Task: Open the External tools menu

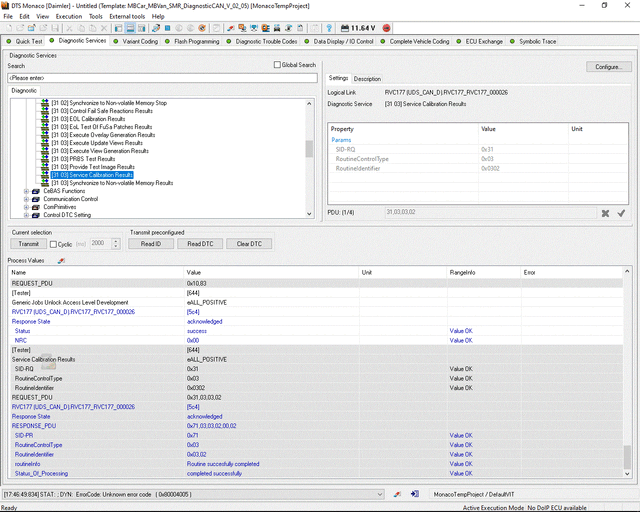Action: click(x=127, y=16)
